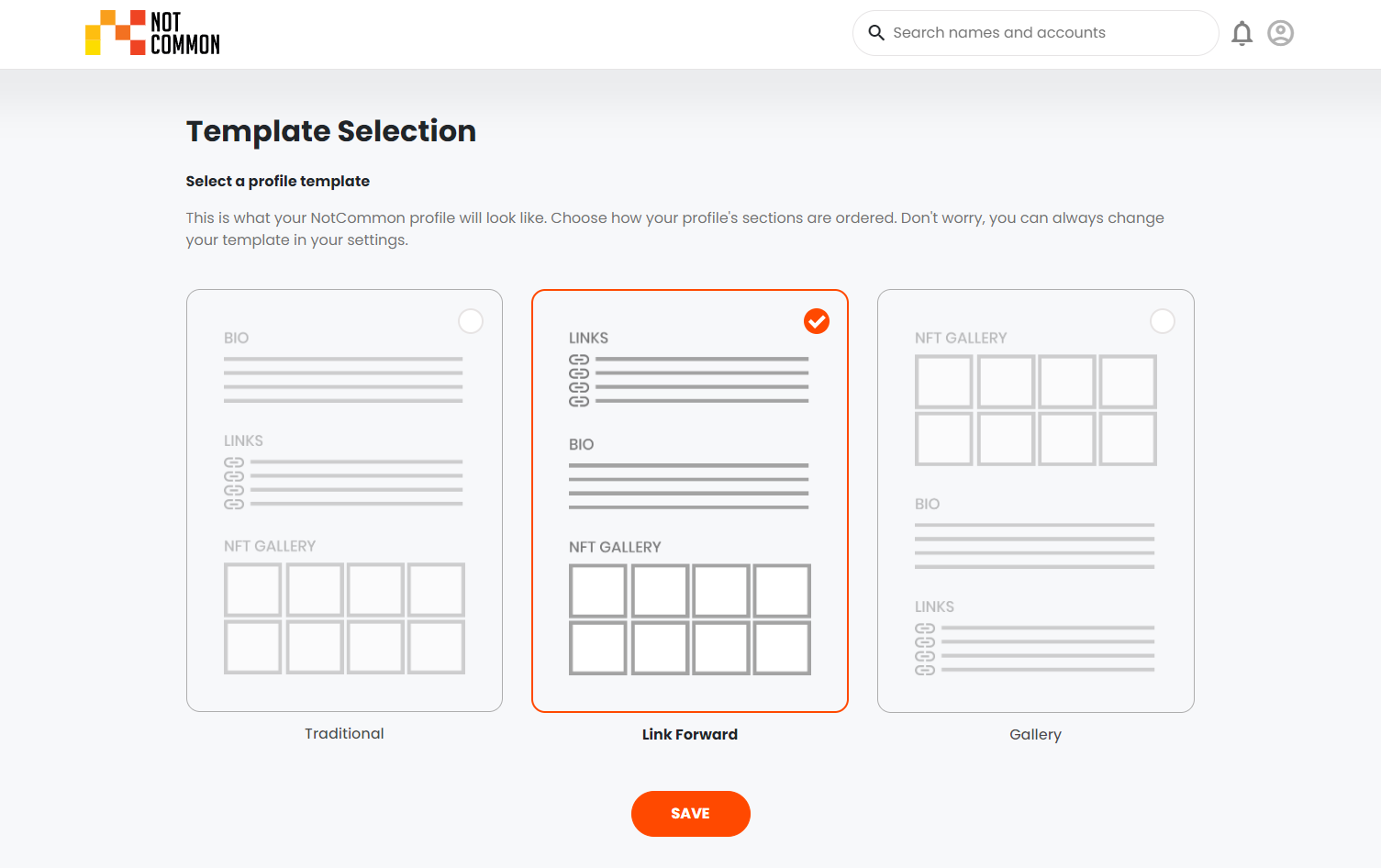This screenshot has width=1381, height=868.
Task: Click the LINKS label in Traditional card
Action: [243, 440]
